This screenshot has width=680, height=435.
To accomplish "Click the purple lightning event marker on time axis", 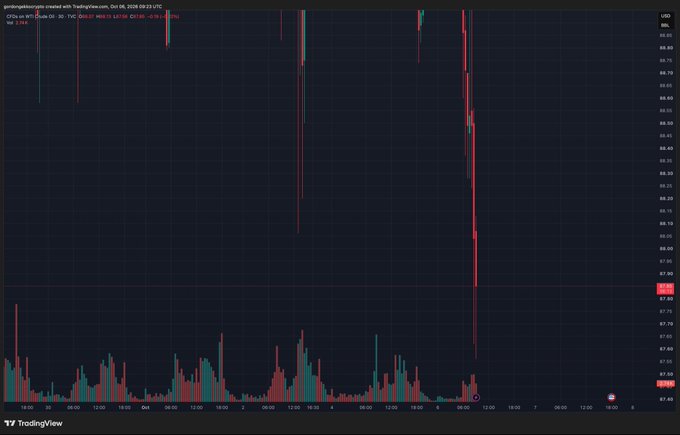I will [476, 397].
